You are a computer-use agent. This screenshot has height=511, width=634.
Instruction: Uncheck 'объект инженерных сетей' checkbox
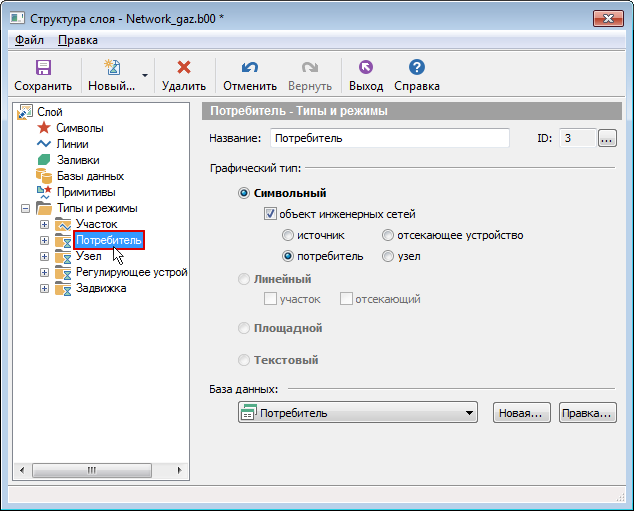[x=270, y=214]
